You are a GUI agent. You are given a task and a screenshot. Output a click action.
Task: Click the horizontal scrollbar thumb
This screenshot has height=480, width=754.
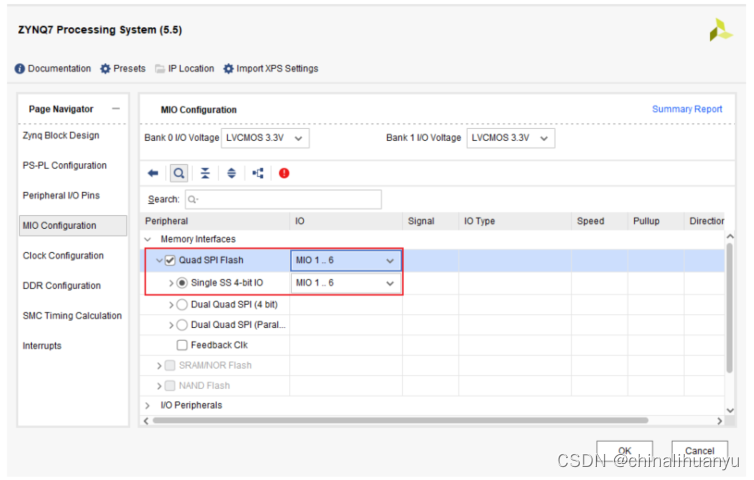click(x=400, y=421)
